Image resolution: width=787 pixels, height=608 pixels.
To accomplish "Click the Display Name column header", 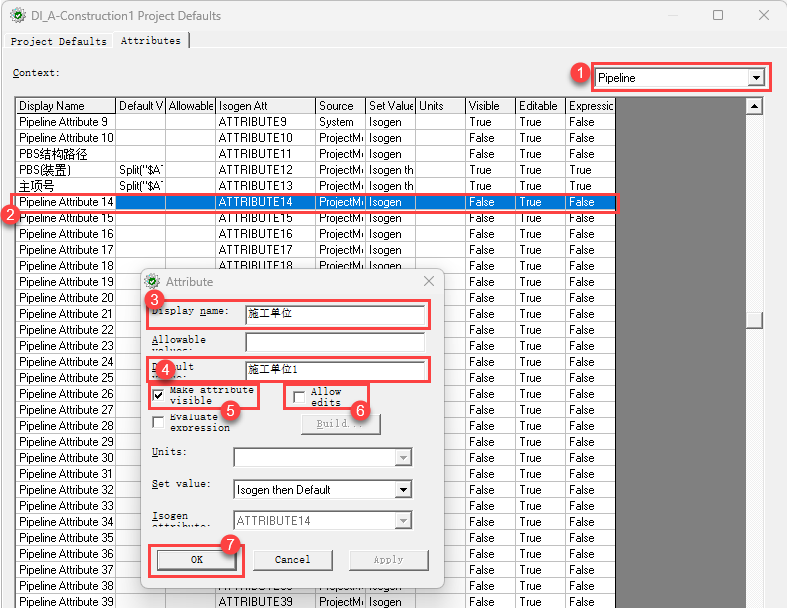I will (65, 106).
